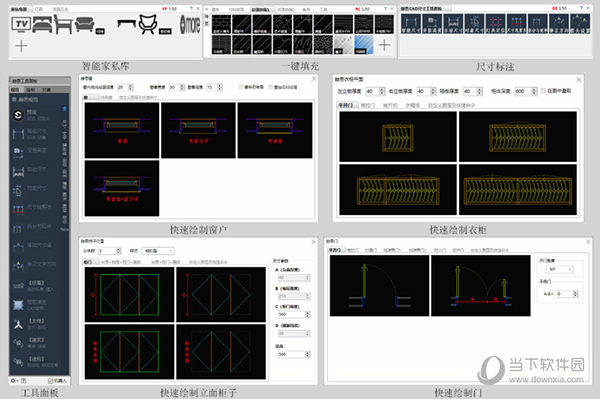Open style dropdown in cabinet elevation dialog
The height and width of the screenshot is (399, 600).
(x=158, y=251)
